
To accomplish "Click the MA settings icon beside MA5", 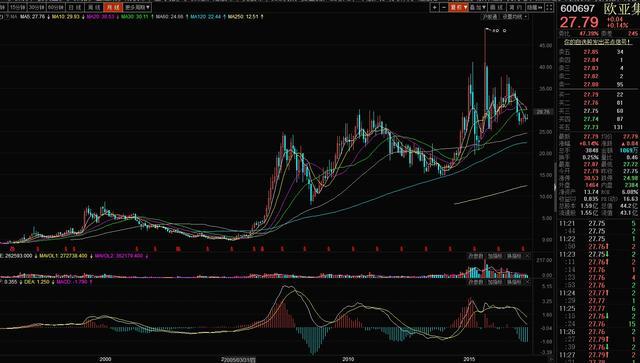I will tap(6, 17).
